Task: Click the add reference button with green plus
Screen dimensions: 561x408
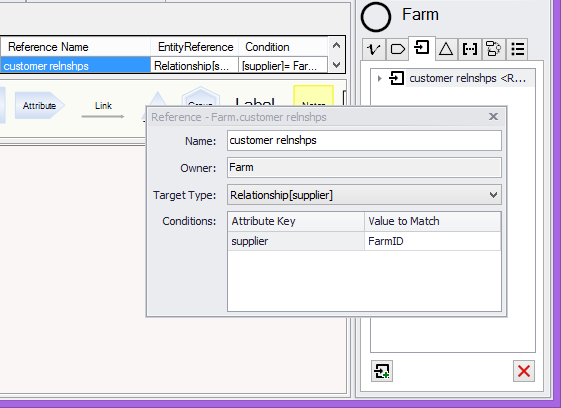Action: (x=382, y=371)
